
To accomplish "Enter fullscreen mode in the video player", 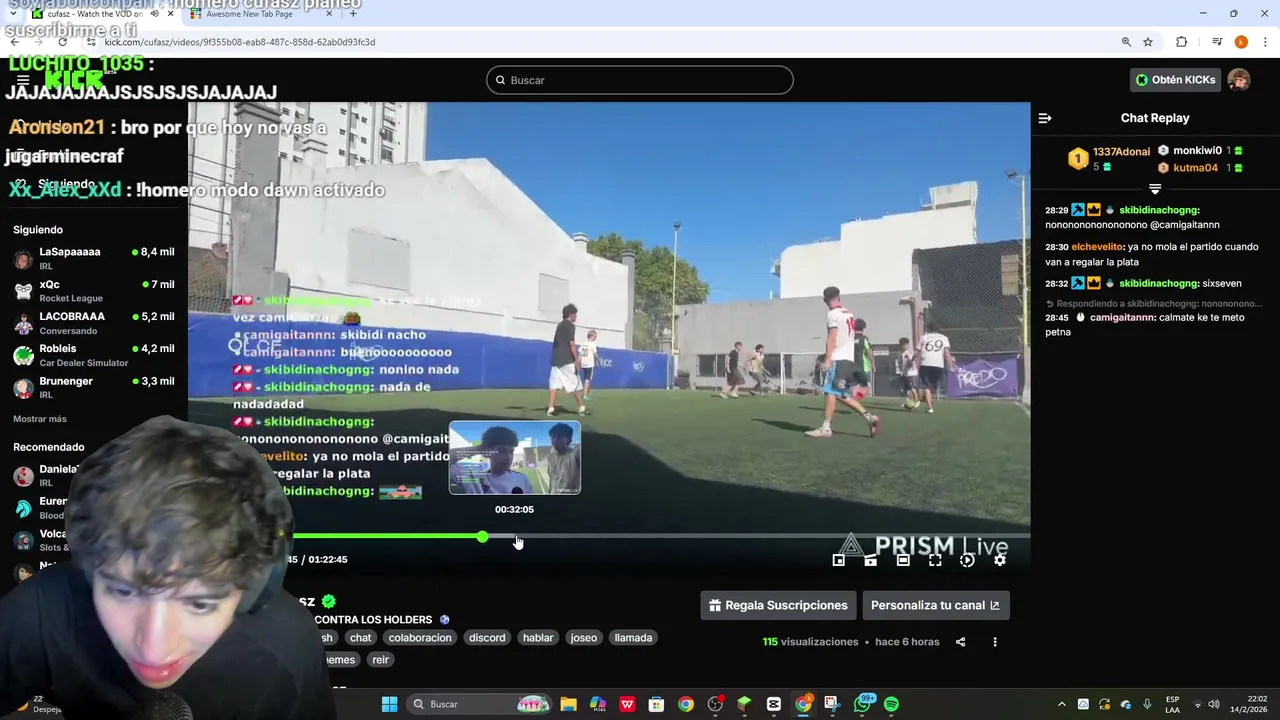I will (x=935, y=560).
